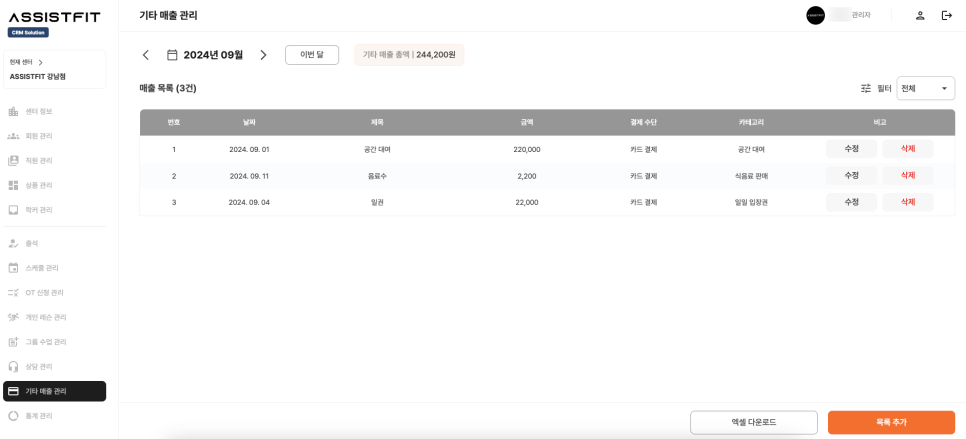Click the 센터 정보 building icon
The image size is (966, 439).
click(13, 111)
